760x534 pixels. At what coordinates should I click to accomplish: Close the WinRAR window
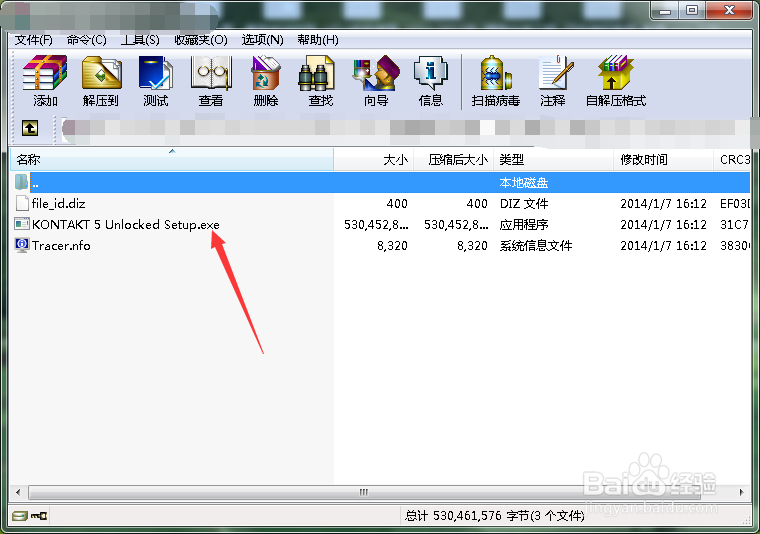pyautogui.click(x=729, y=10)
